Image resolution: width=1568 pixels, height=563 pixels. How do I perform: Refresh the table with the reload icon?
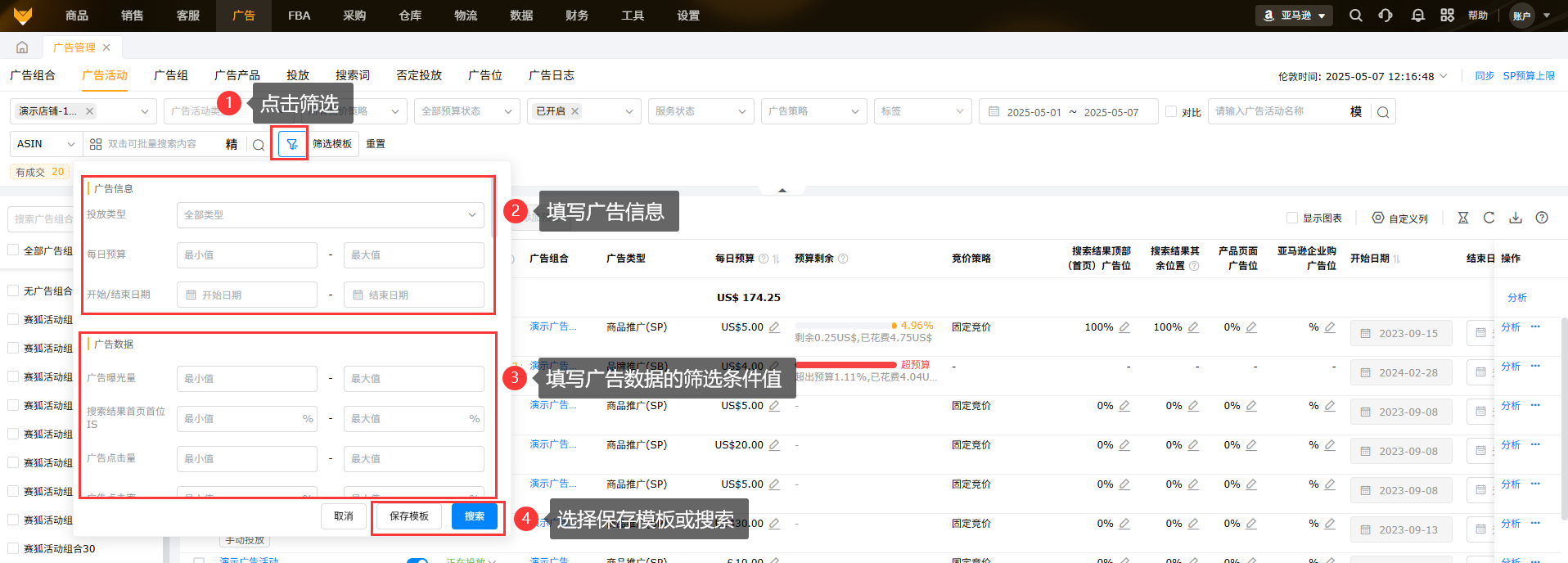(1489, 218)
